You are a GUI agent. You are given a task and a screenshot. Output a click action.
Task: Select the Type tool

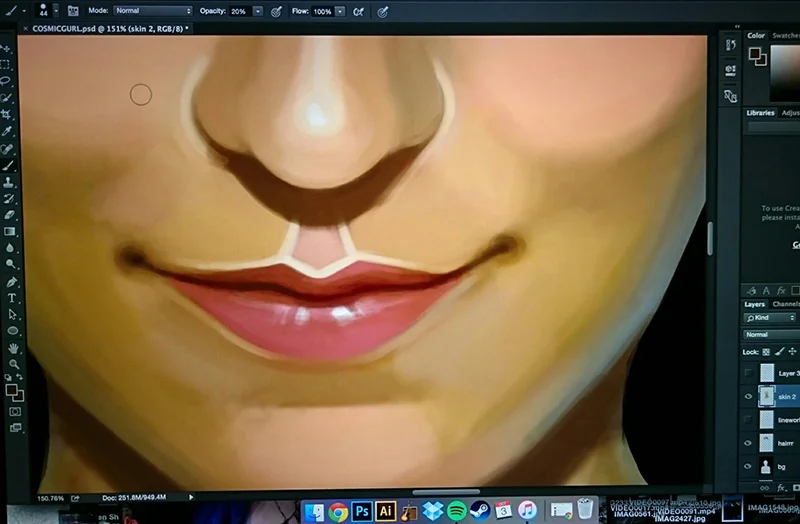tap(12, 298)
